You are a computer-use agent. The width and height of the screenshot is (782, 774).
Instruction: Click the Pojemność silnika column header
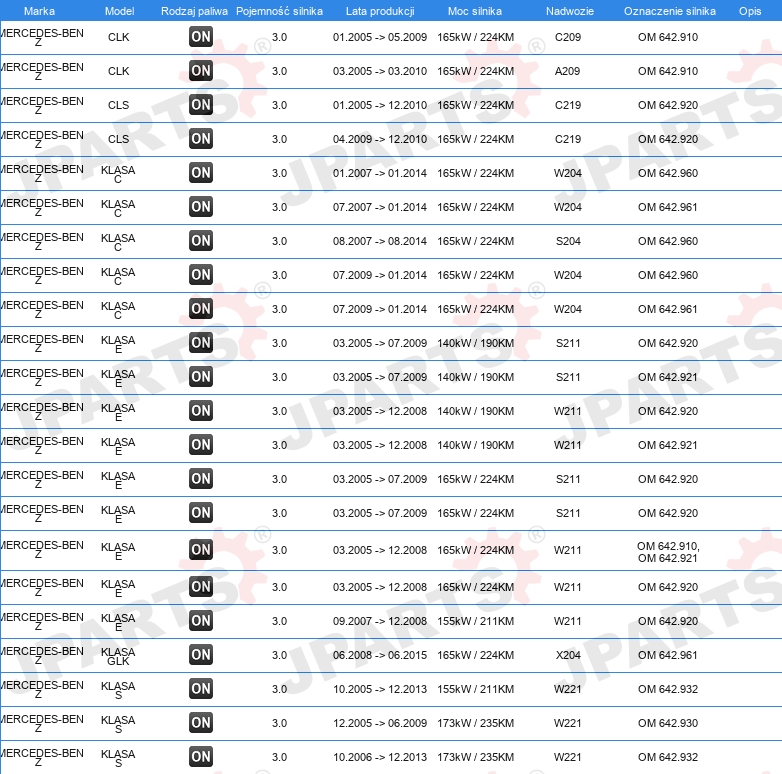279,11
